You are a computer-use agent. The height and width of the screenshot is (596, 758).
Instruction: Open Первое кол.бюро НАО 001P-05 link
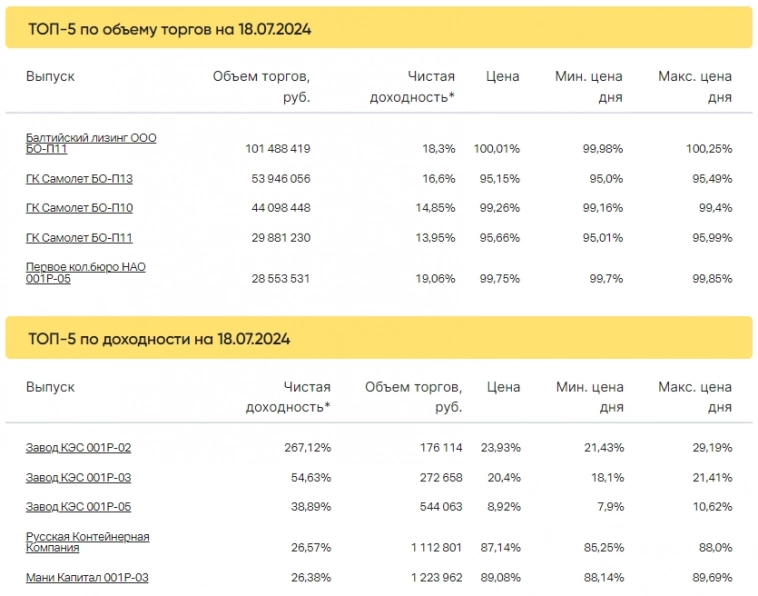[86, 273]
